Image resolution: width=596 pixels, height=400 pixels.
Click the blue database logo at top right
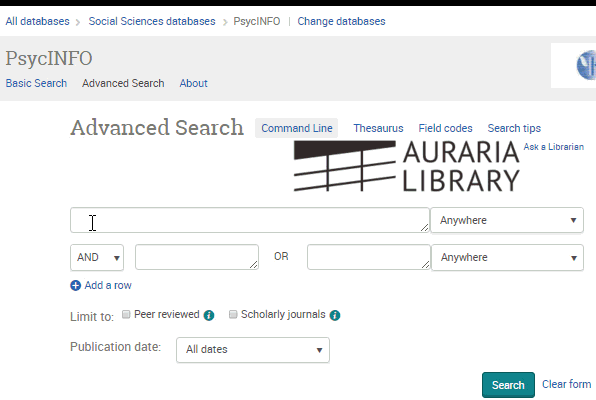(586, 65)
